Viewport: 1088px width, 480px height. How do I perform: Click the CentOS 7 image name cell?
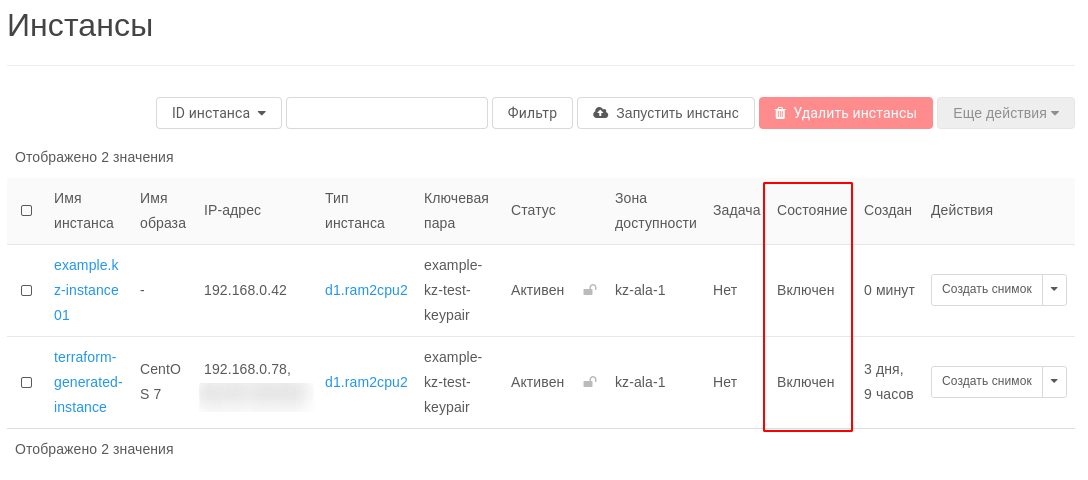pos(160,382)
